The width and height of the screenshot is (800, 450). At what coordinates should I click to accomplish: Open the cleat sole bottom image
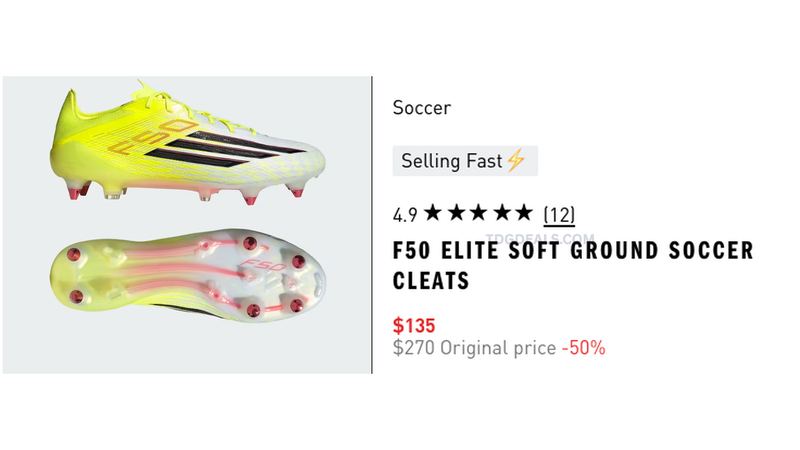187,277
